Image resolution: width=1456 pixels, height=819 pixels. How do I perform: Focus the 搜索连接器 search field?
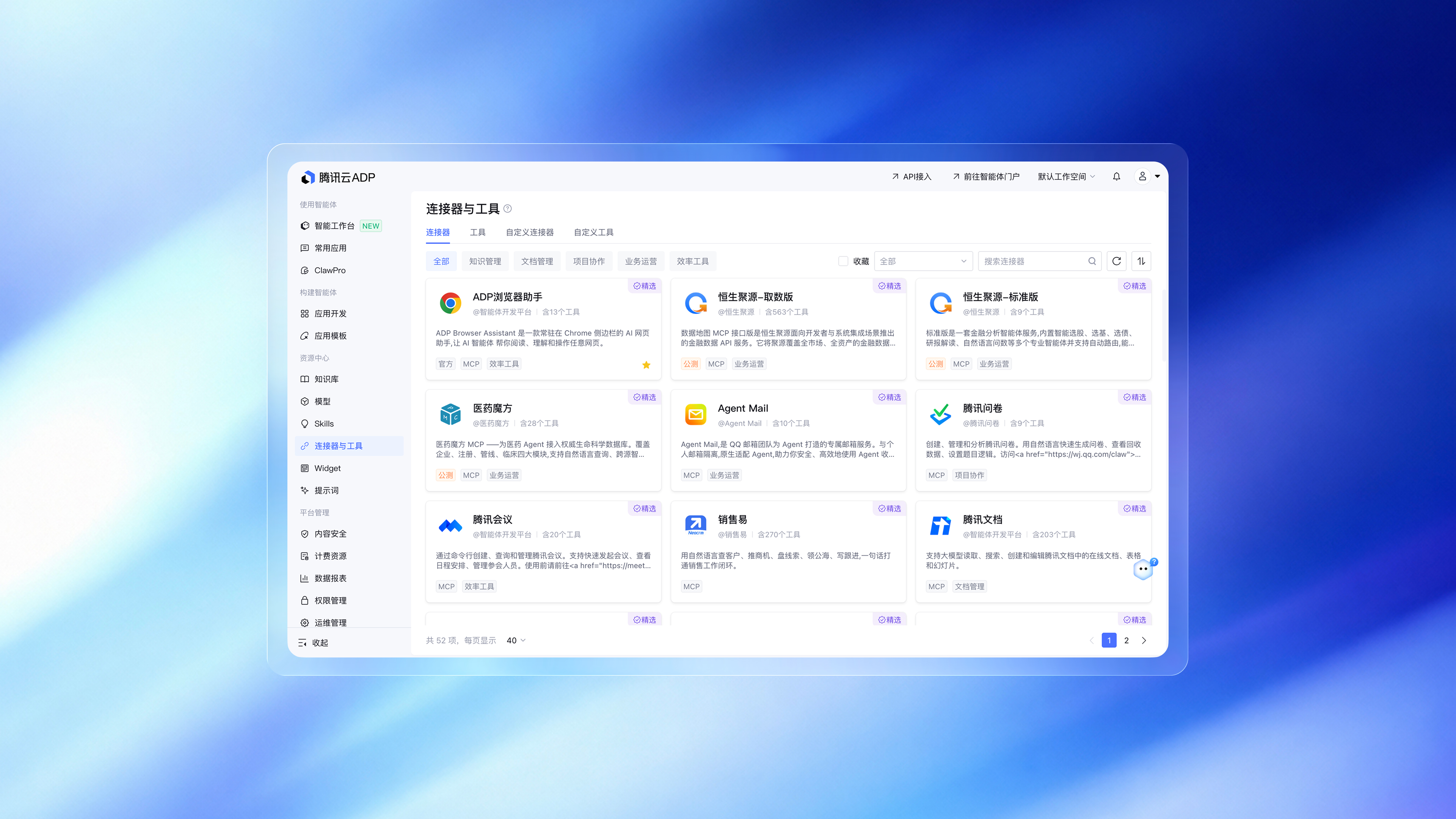1039,261
